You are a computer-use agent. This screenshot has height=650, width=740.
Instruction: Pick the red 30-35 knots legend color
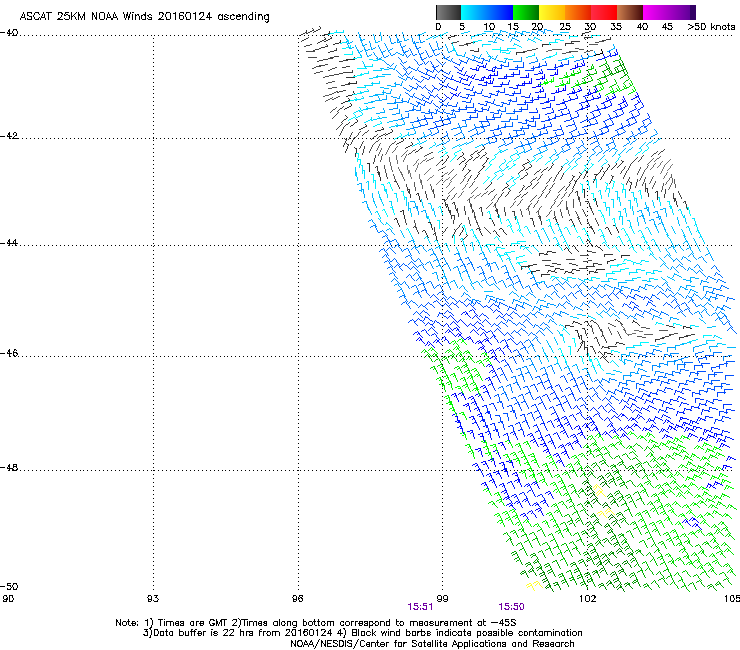(x=604, y=12)
